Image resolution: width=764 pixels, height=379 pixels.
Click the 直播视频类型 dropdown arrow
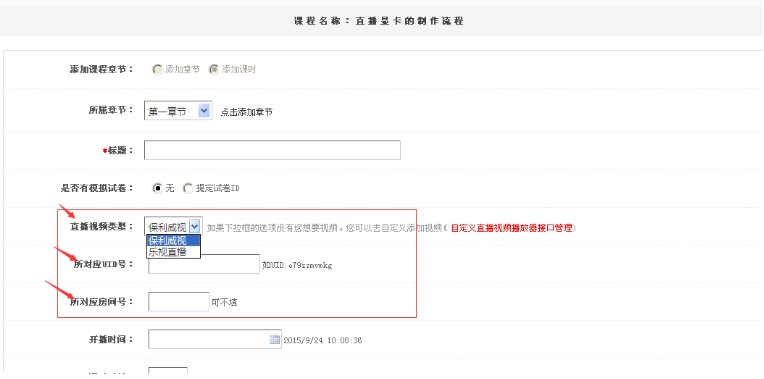[x=194, y=227]
